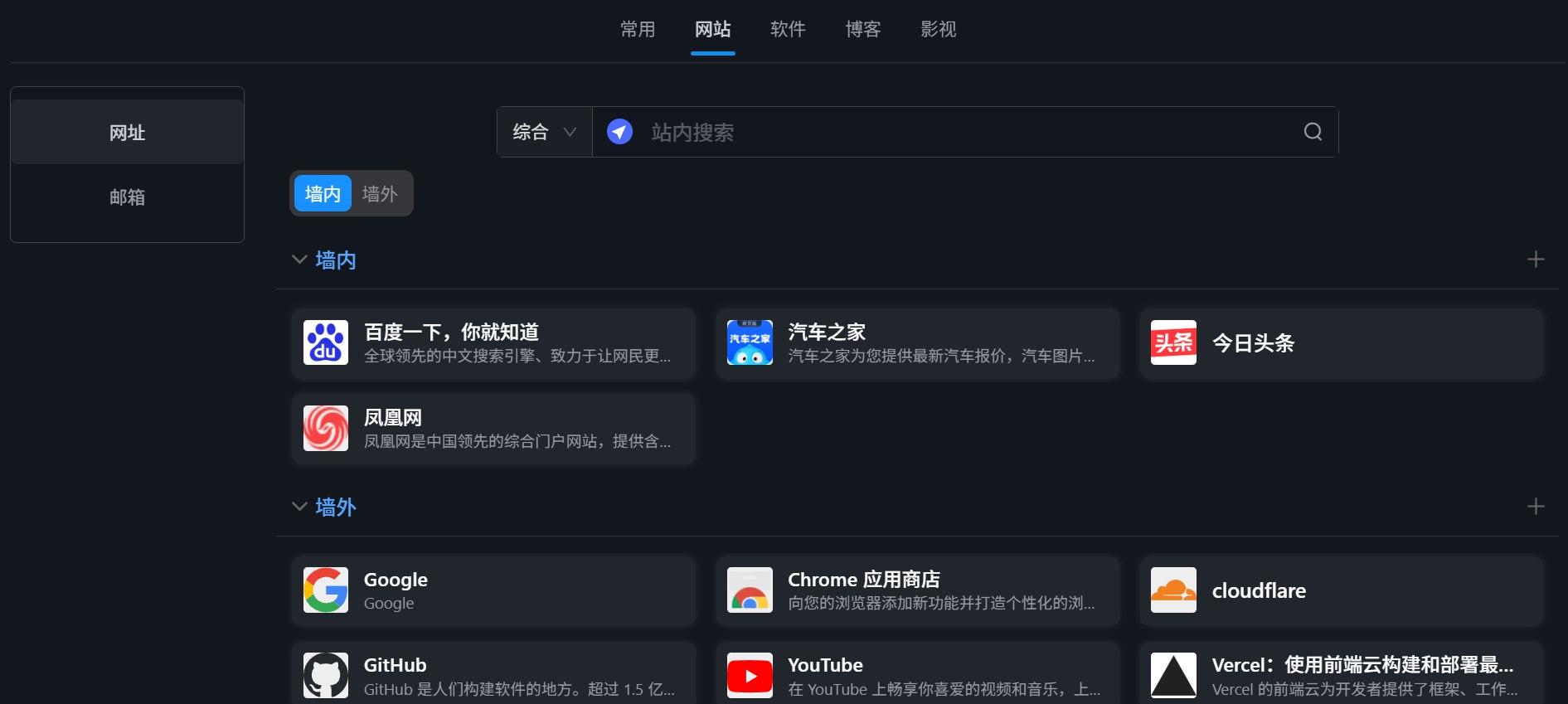
Task: Click the 凤凰网 swirl logo icon
Action: pos(326,428)
